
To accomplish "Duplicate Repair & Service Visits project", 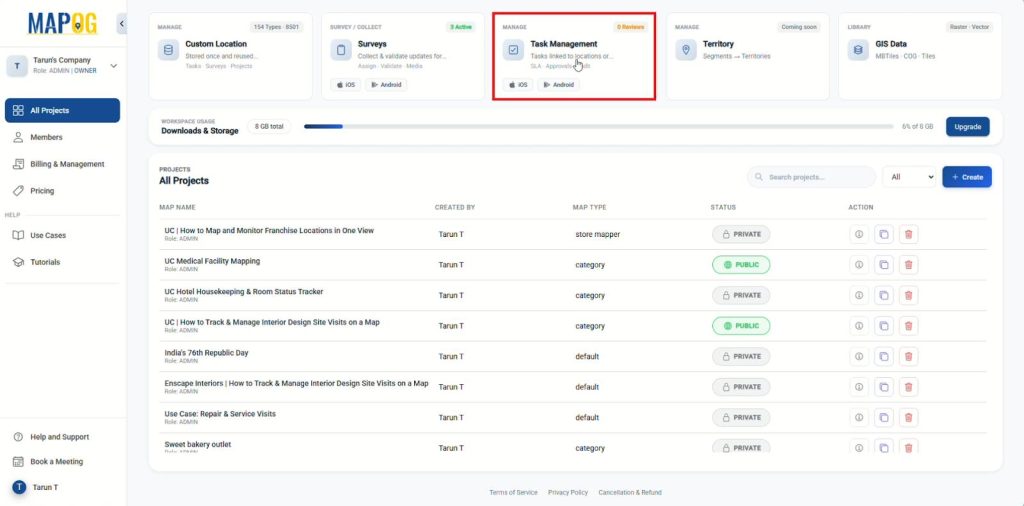I will [x=884, y=417].
